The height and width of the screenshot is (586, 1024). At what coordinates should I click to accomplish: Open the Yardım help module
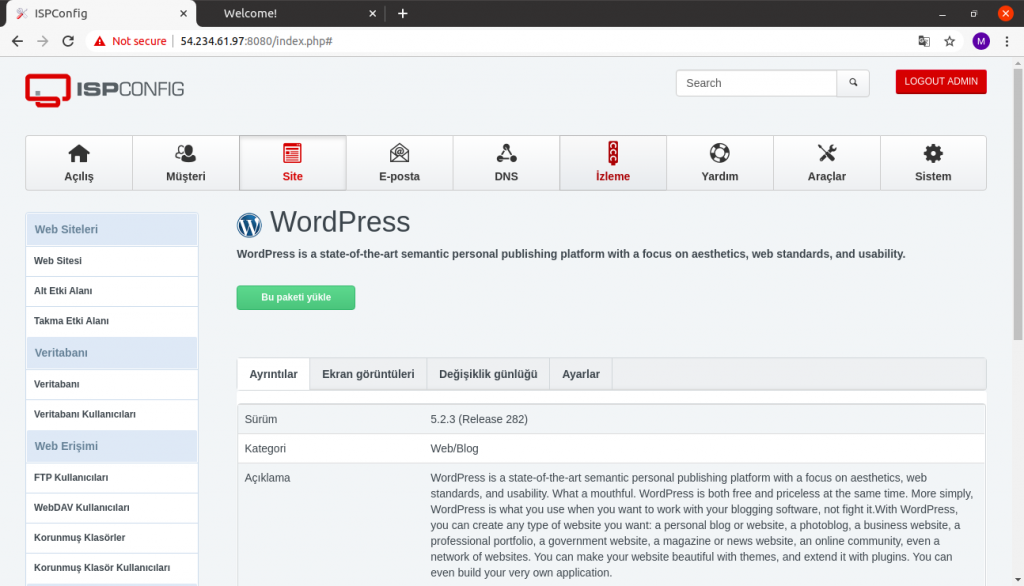coord(720,163)
